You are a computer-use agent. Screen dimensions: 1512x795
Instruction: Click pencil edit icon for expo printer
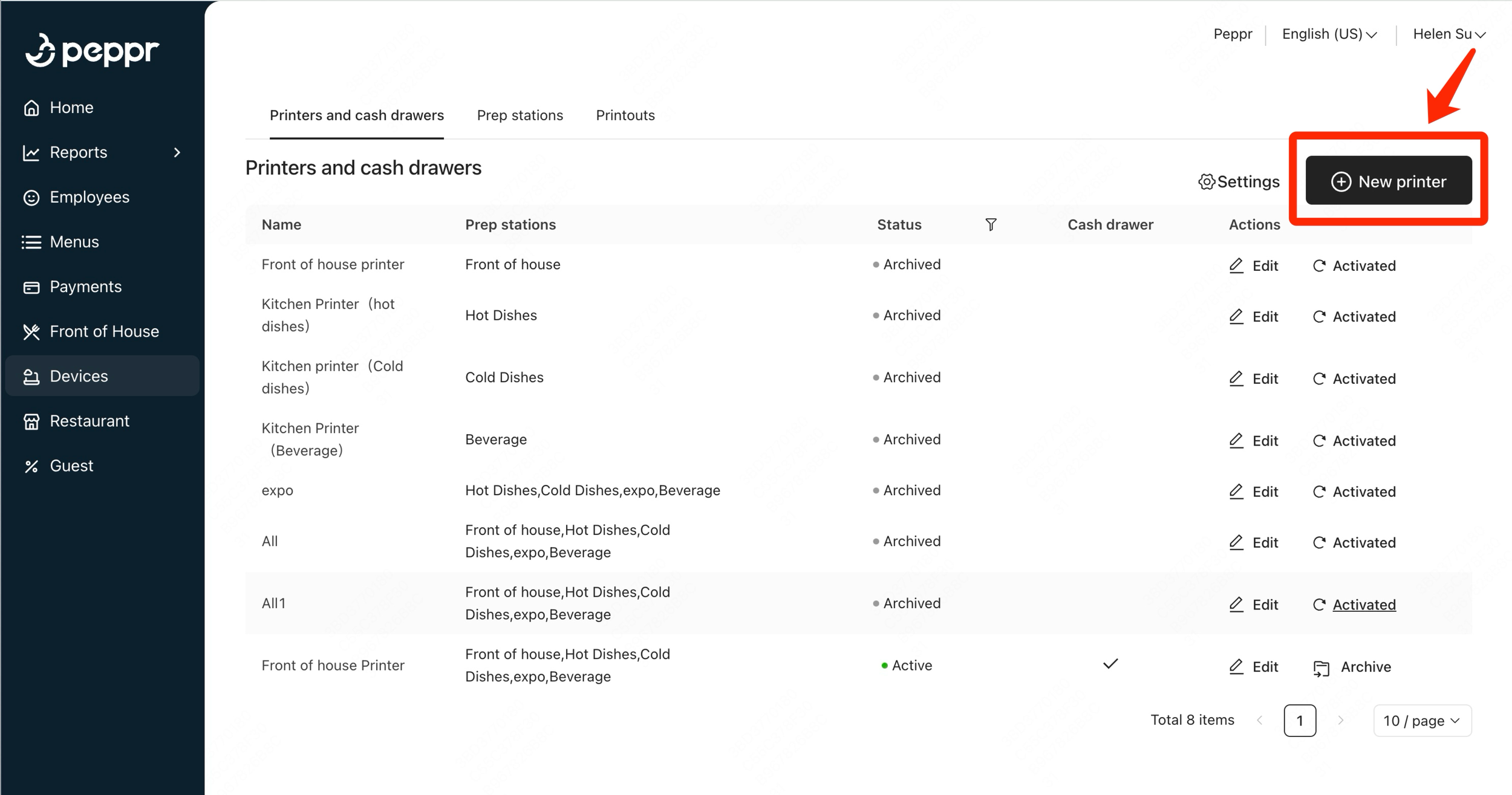click(1236, 492)
